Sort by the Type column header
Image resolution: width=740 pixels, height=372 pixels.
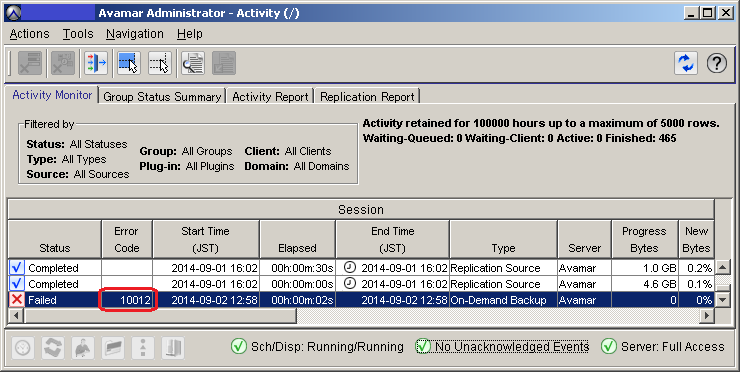[x=503, y=239]
